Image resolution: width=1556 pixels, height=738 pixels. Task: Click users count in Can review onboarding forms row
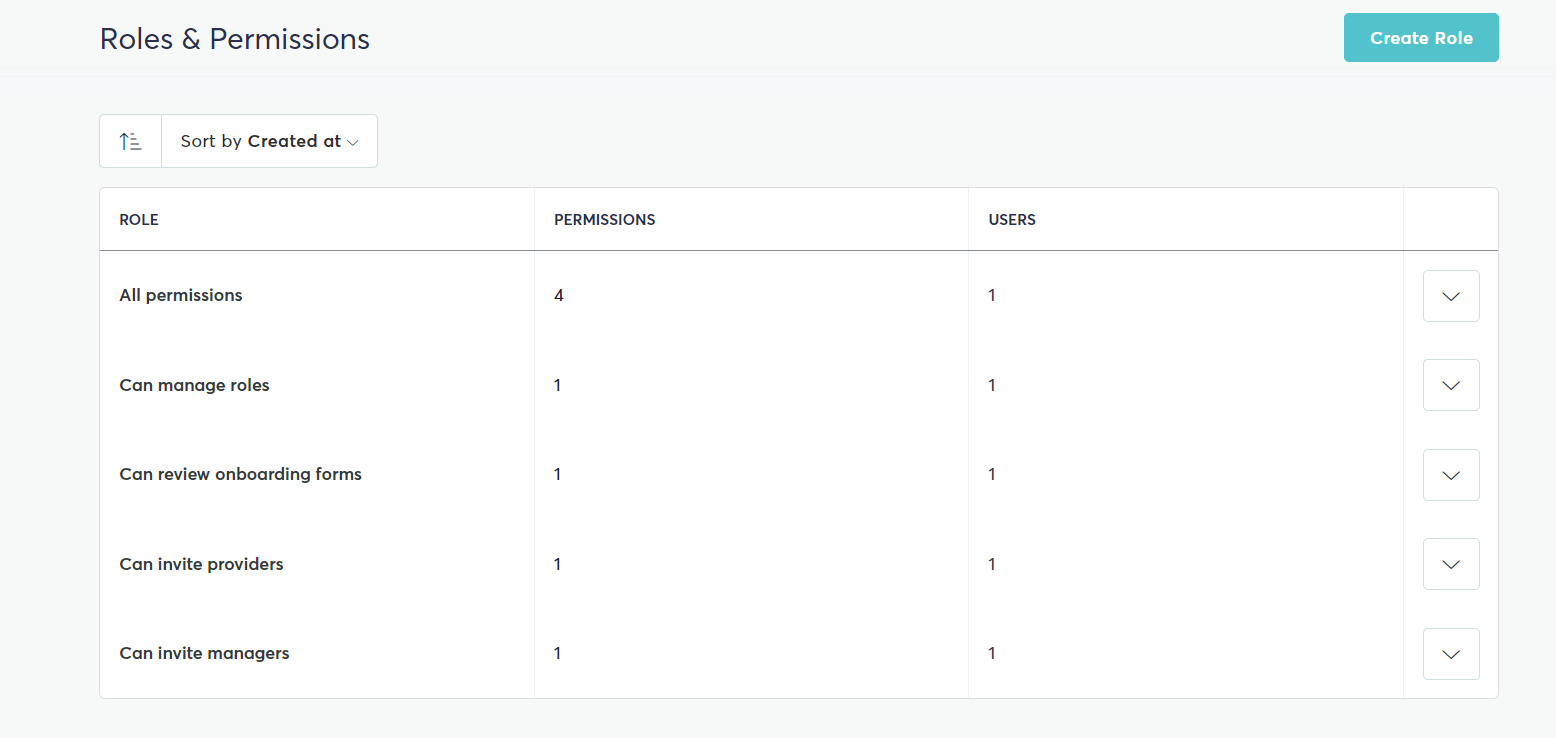pyautogui.click(x=992, y=474)
